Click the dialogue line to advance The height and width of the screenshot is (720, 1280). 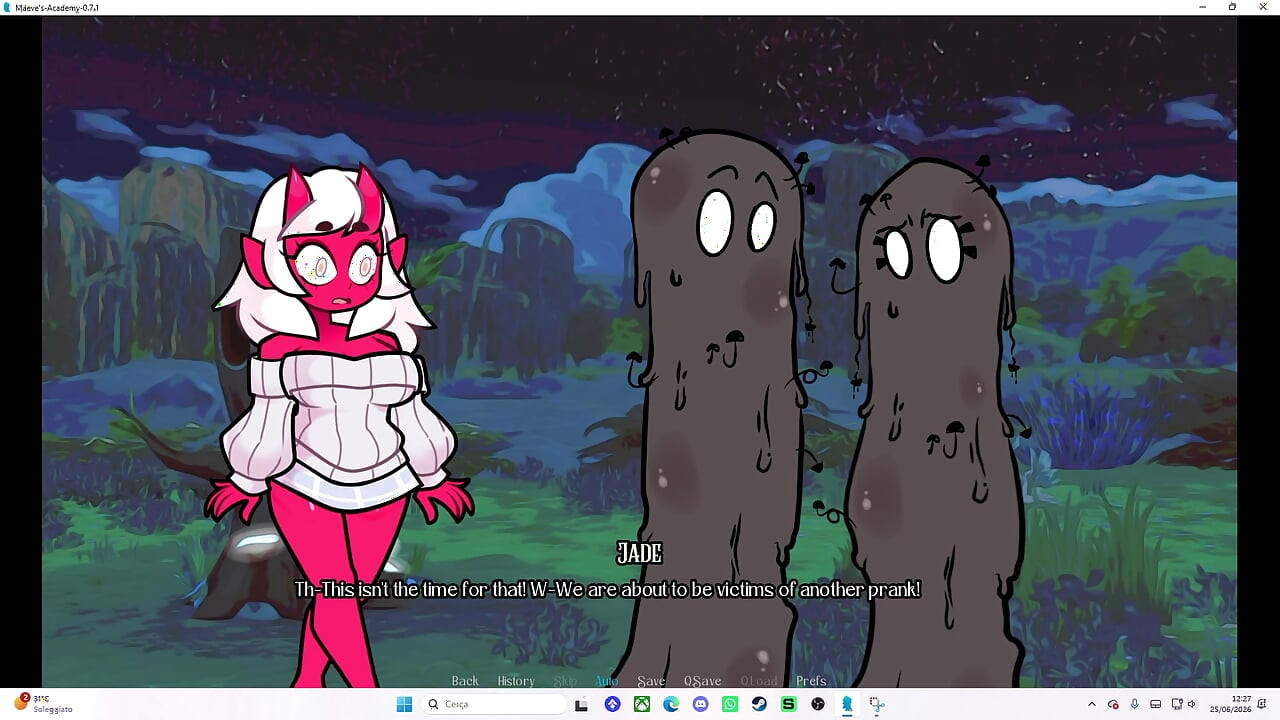click(x=607, y=590)
